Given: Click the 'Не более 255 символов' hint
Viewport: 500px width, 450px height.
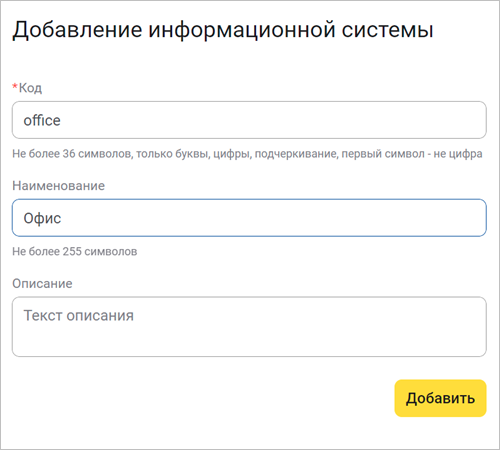Looking at the screenshot, I should [75, 251].
